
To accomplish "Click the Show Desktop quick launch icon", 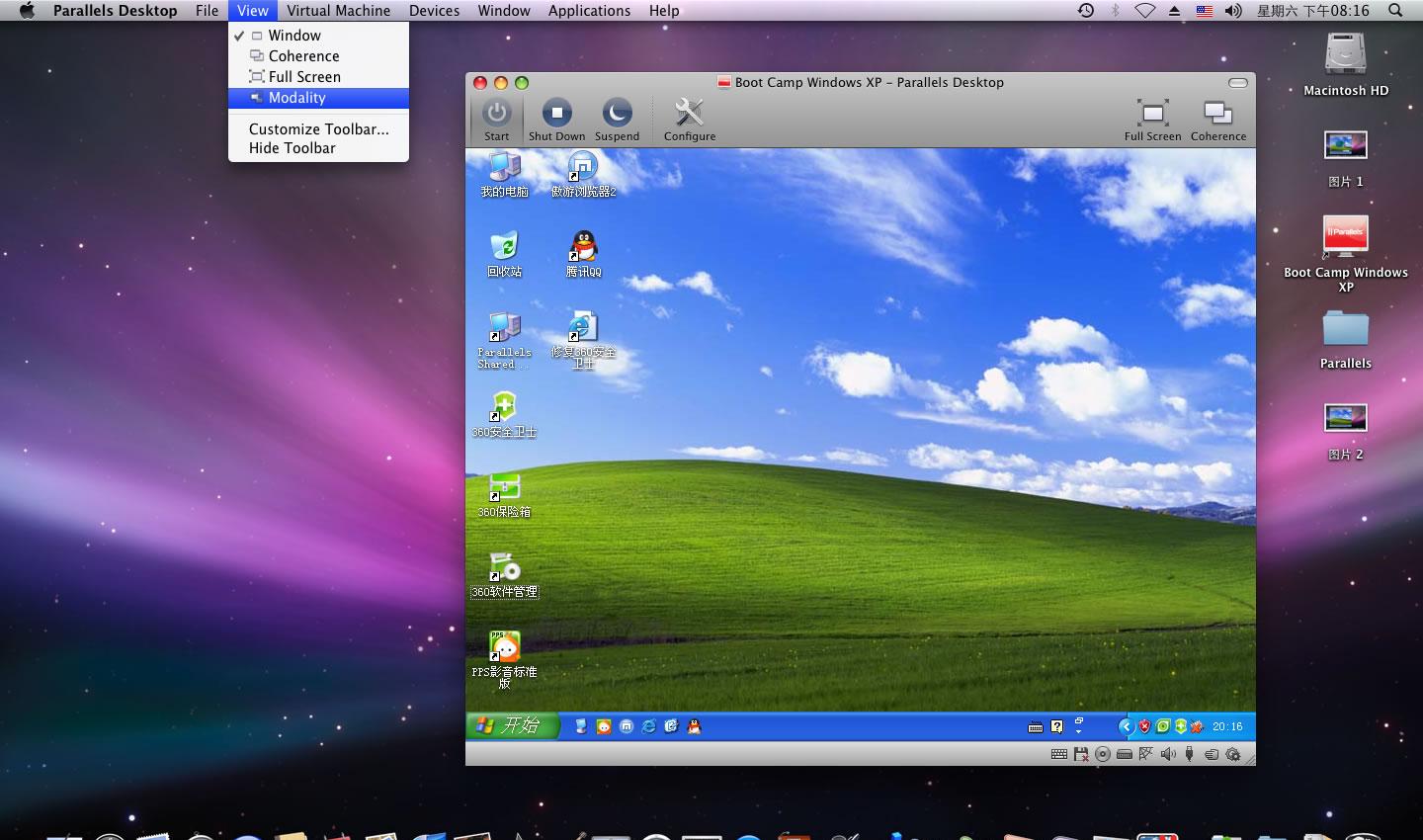I will (580, 726).
